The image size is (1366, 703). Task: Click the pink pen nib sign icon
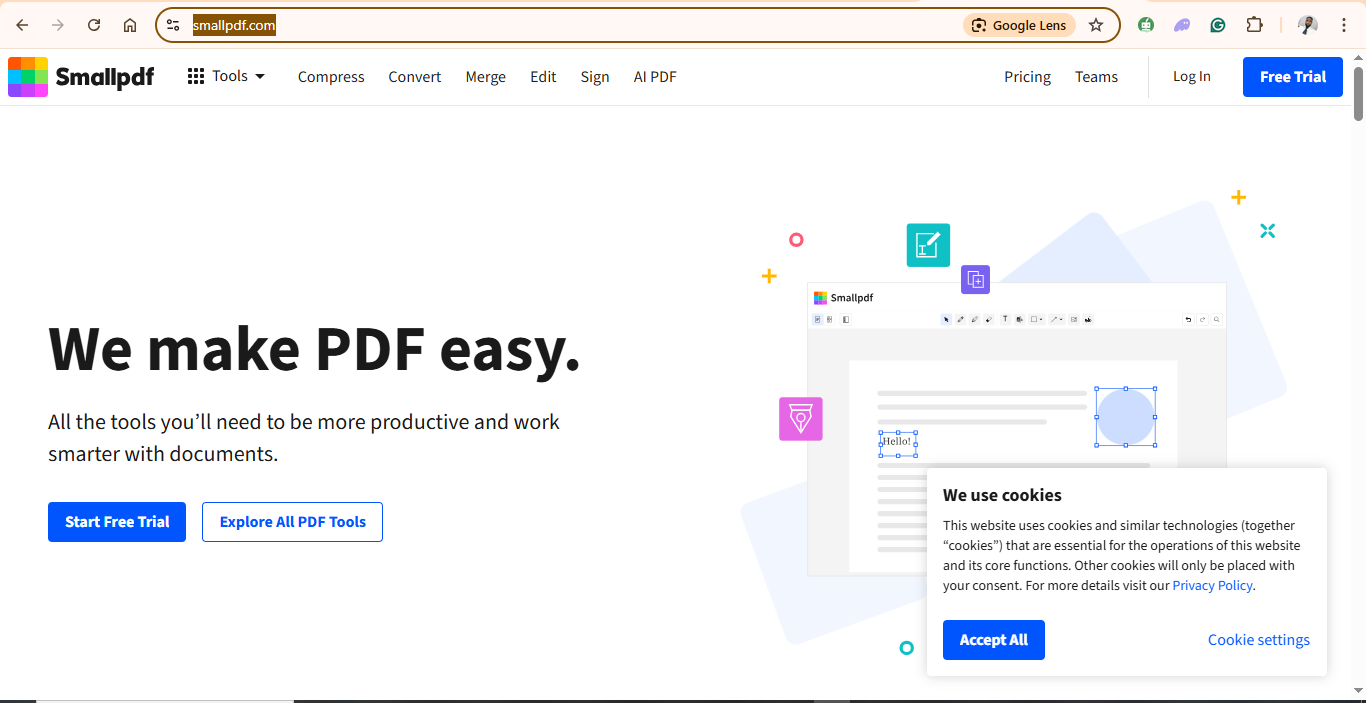(x=800, y=419)
